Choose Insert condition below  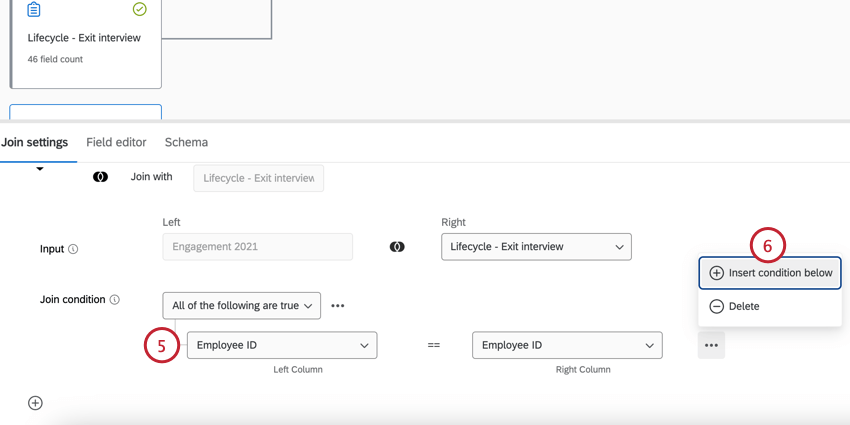pyautogui.click(x=770, y=273)
